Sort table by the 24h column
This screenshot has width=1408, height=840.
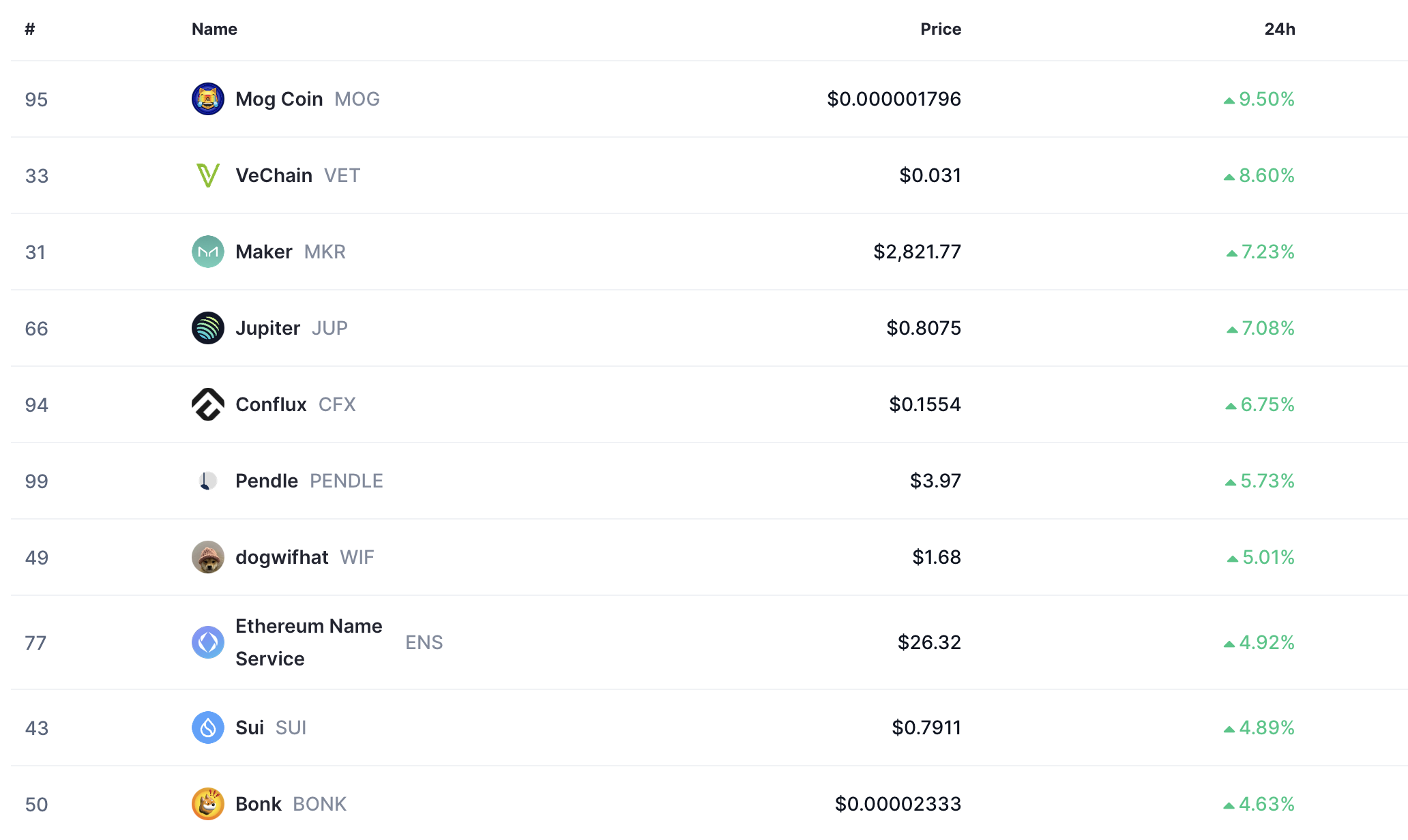point(1279,29)
